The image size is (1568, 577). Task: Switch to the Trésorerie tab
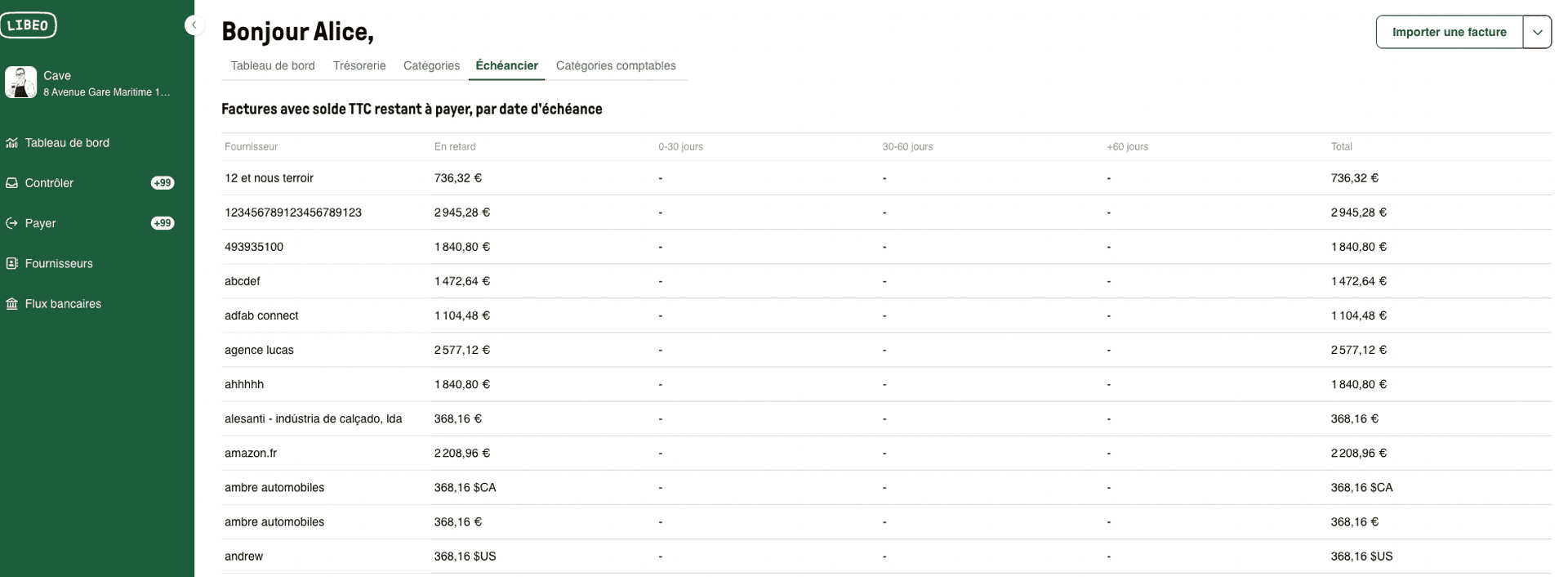pos(359,65)
